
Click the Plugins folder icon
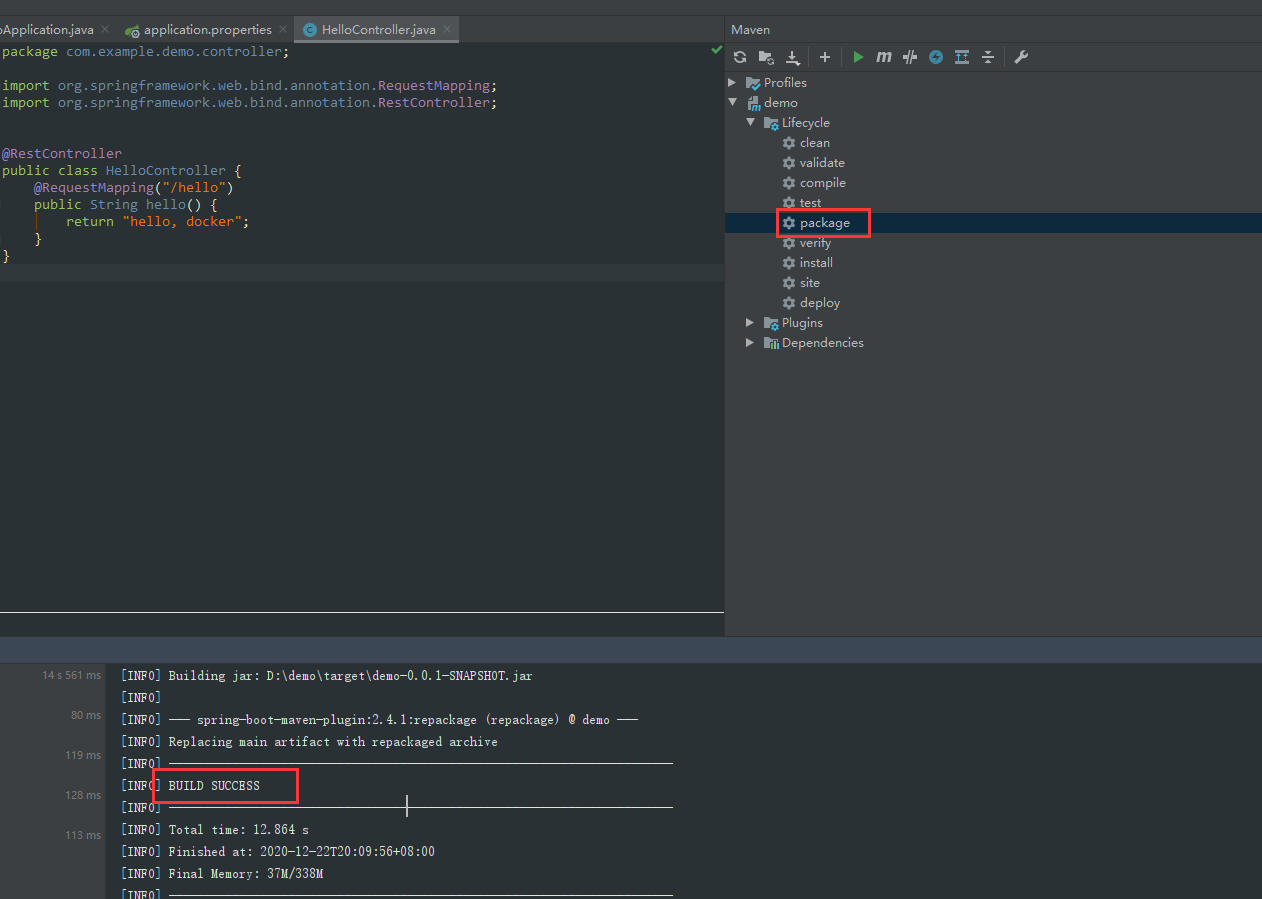click(771, 322)
